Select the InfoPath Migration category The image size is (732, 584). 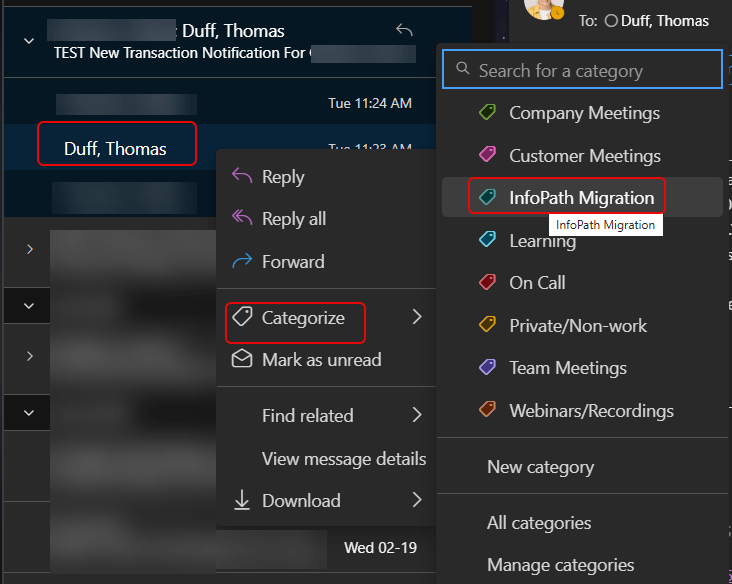click(581, 198)
